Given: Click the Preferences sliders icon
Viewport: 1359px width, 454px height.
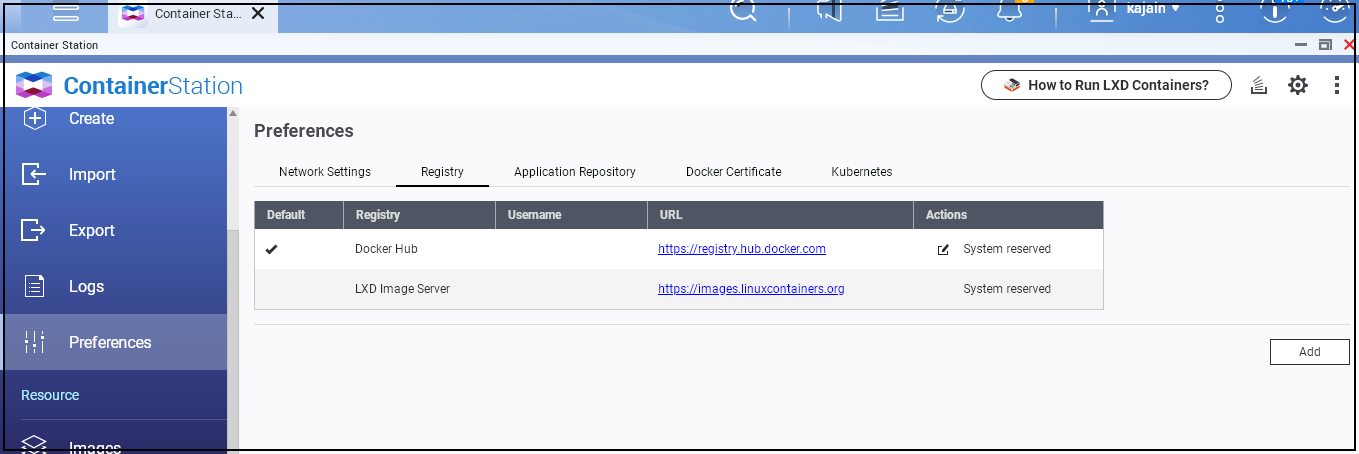Looking at the screenshot, I should coord(34,342).
